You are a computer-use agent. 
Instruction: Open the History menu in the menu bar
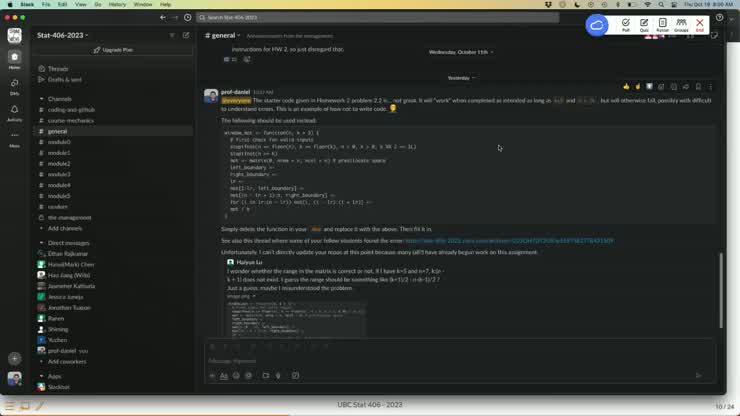click(117, 4)
